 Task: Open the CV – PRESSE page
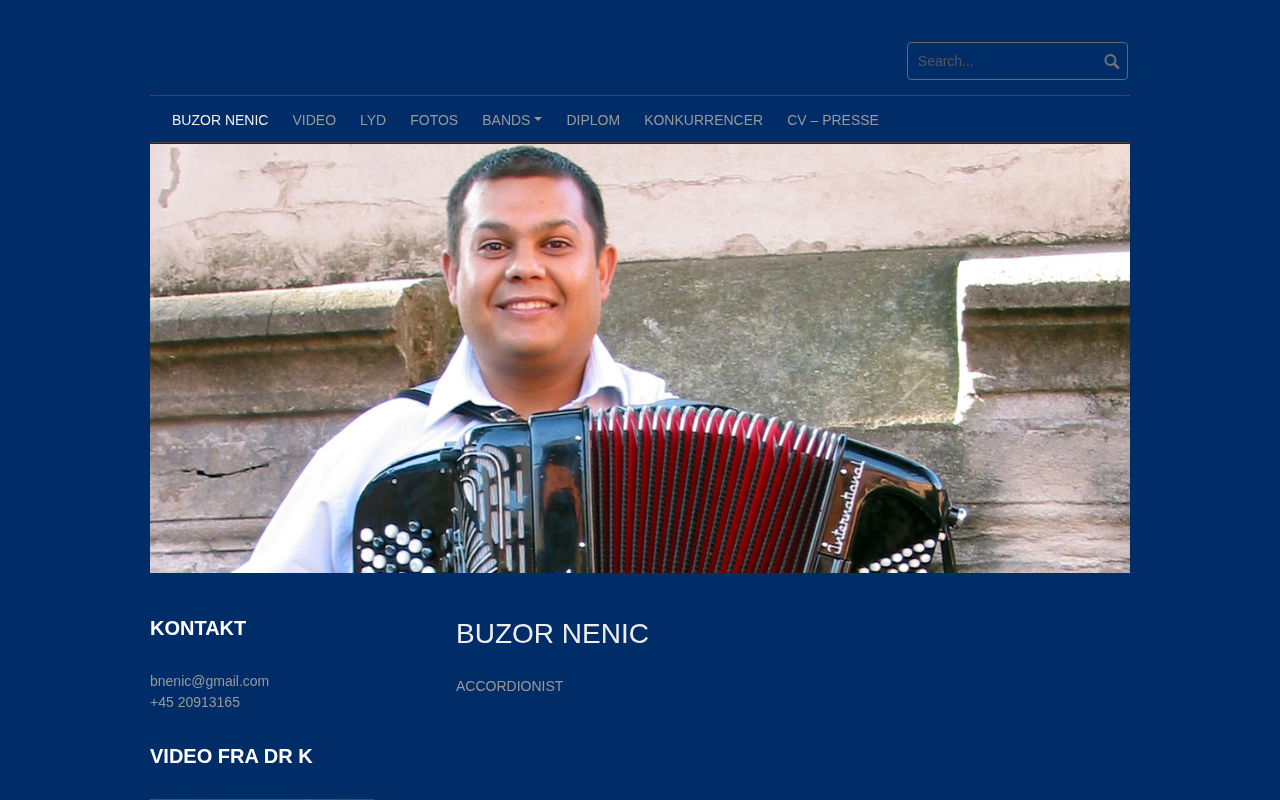833,120
